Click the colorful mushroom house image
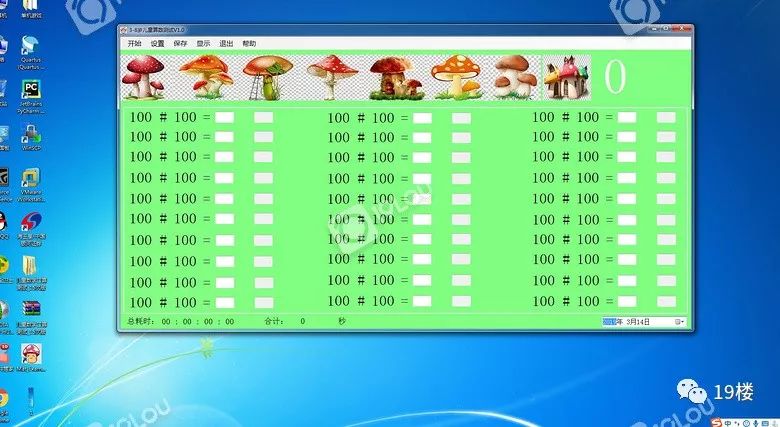Viewport: 780px width, 427px height. coord(567,77)
